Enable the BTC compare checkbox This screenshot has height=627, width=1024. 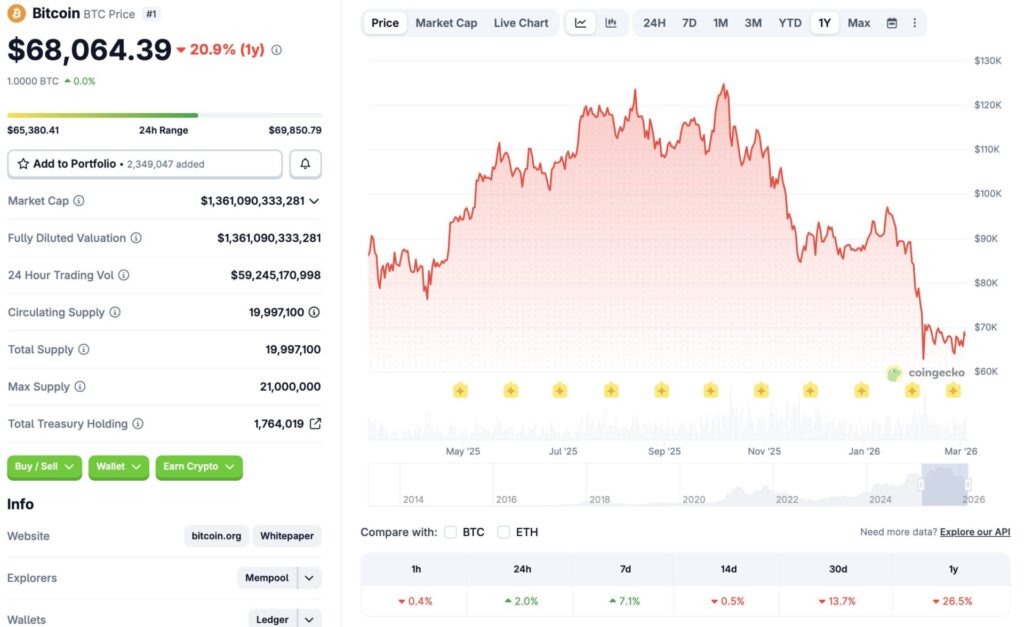click(450, 533)
